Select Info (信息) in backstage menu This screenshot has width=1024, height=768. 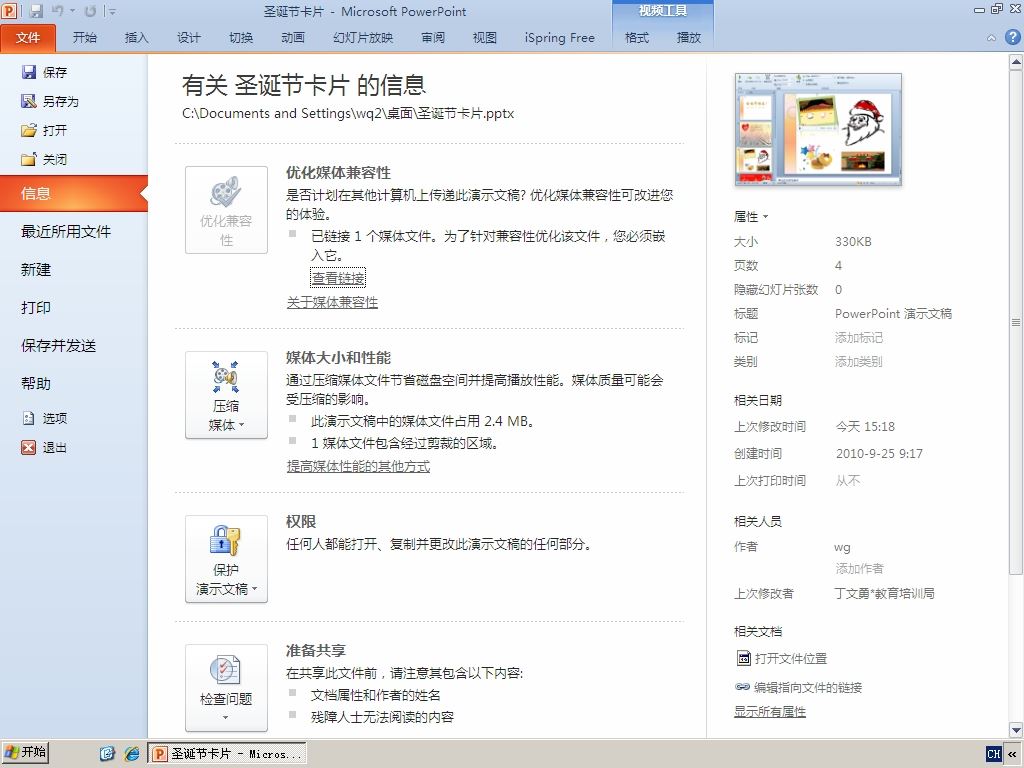(x=74, y=193)
